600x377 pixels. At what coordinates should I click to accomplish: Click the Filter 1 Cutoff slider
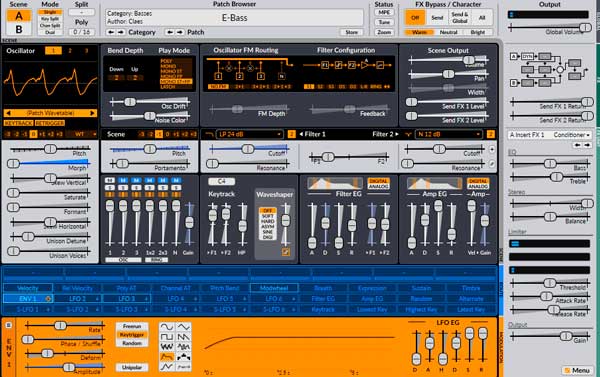pyautogui.click(x=248, y=149)
